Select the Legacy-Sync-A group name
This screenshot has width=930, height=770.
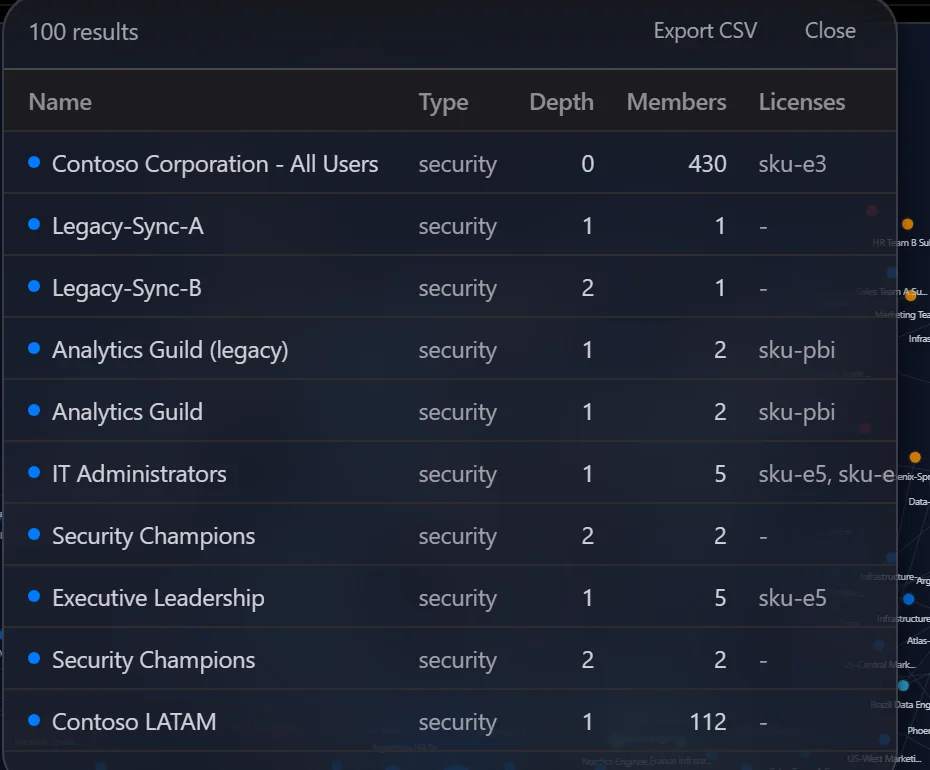point(128,226)
